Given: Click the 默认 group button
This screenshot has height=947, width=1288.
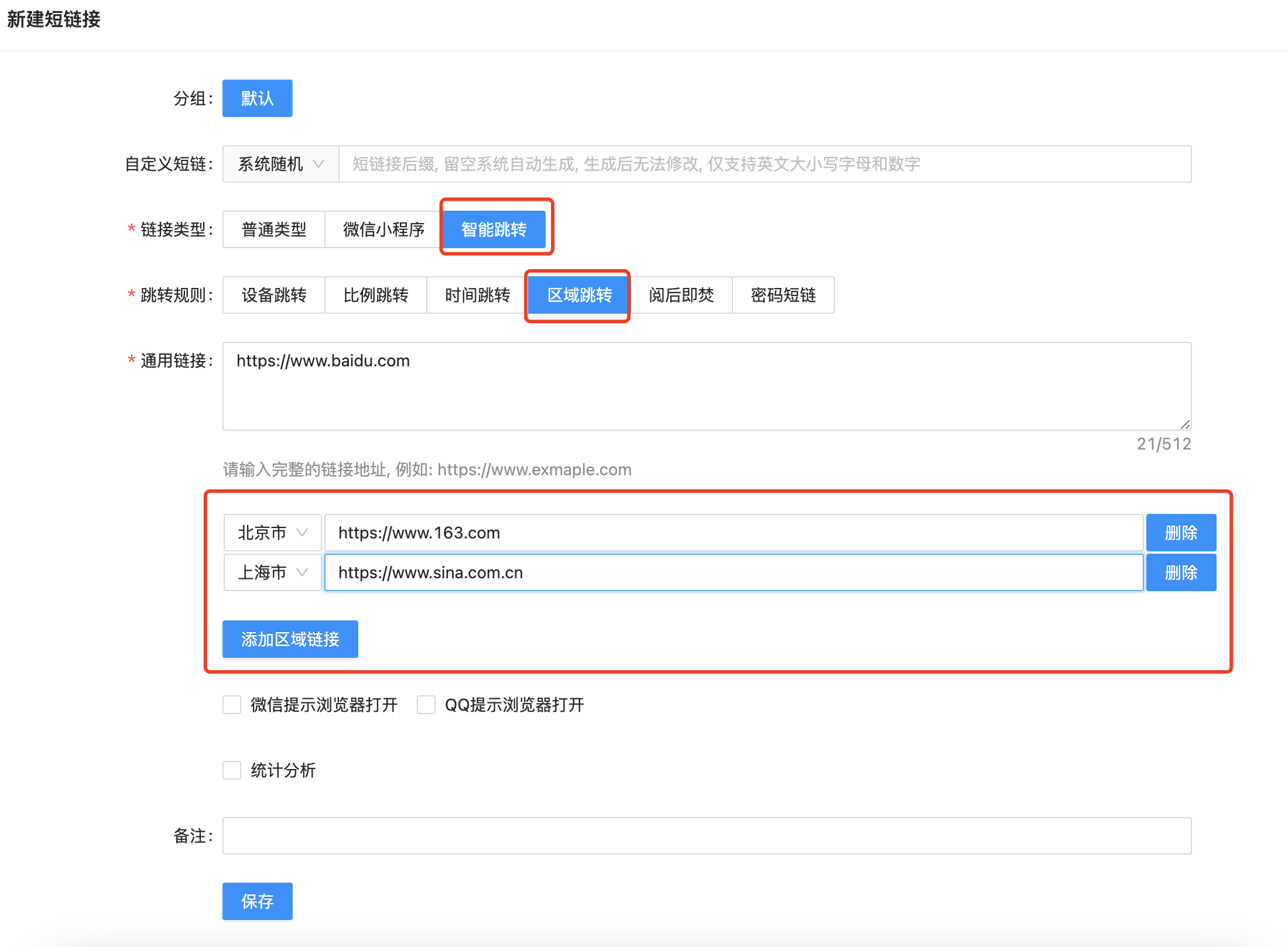Looking at the screenshot, I should tap(257, 98).
